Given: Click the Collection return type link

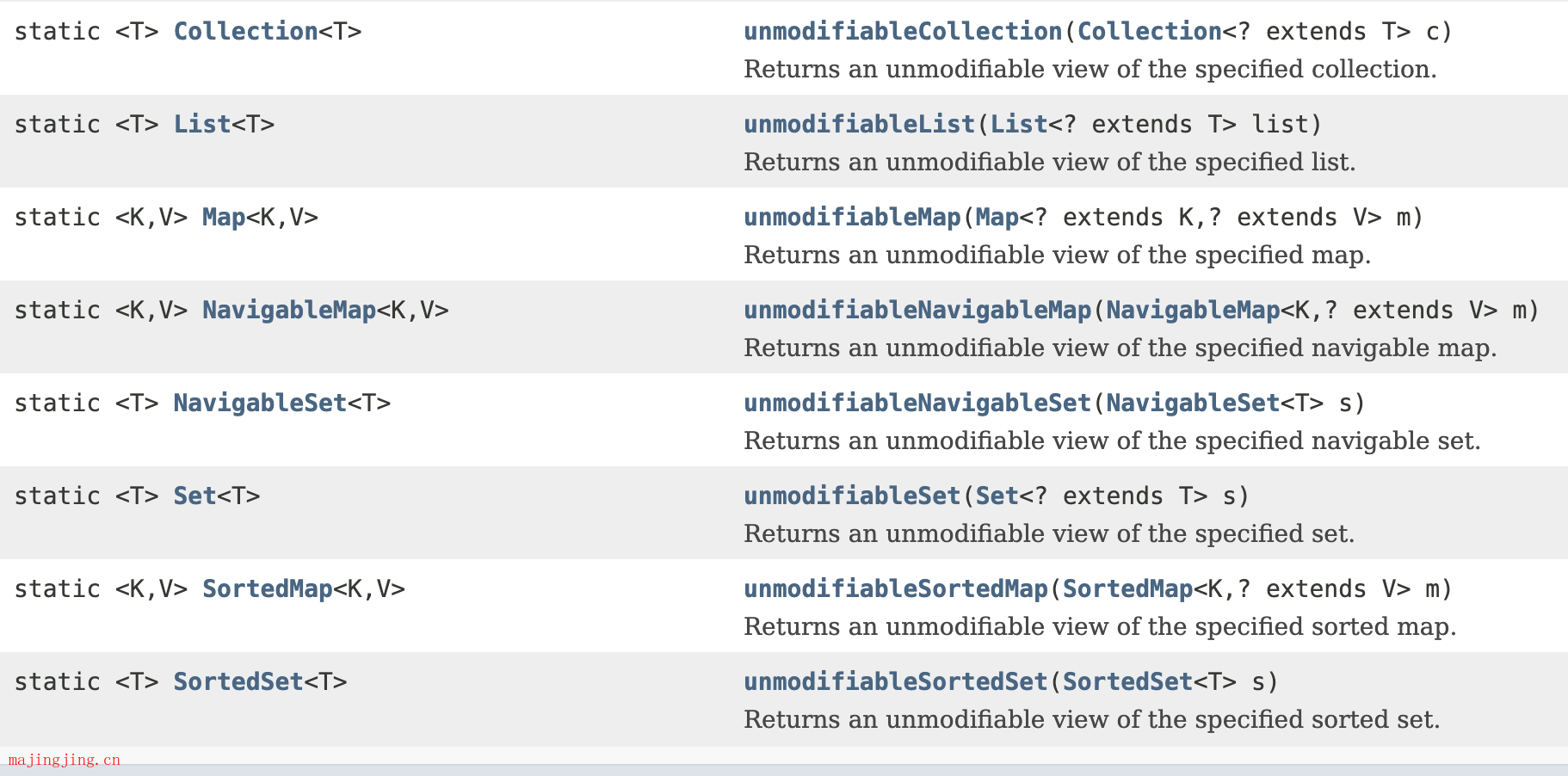Looking at the screenshot, I should tap(246, 31).
